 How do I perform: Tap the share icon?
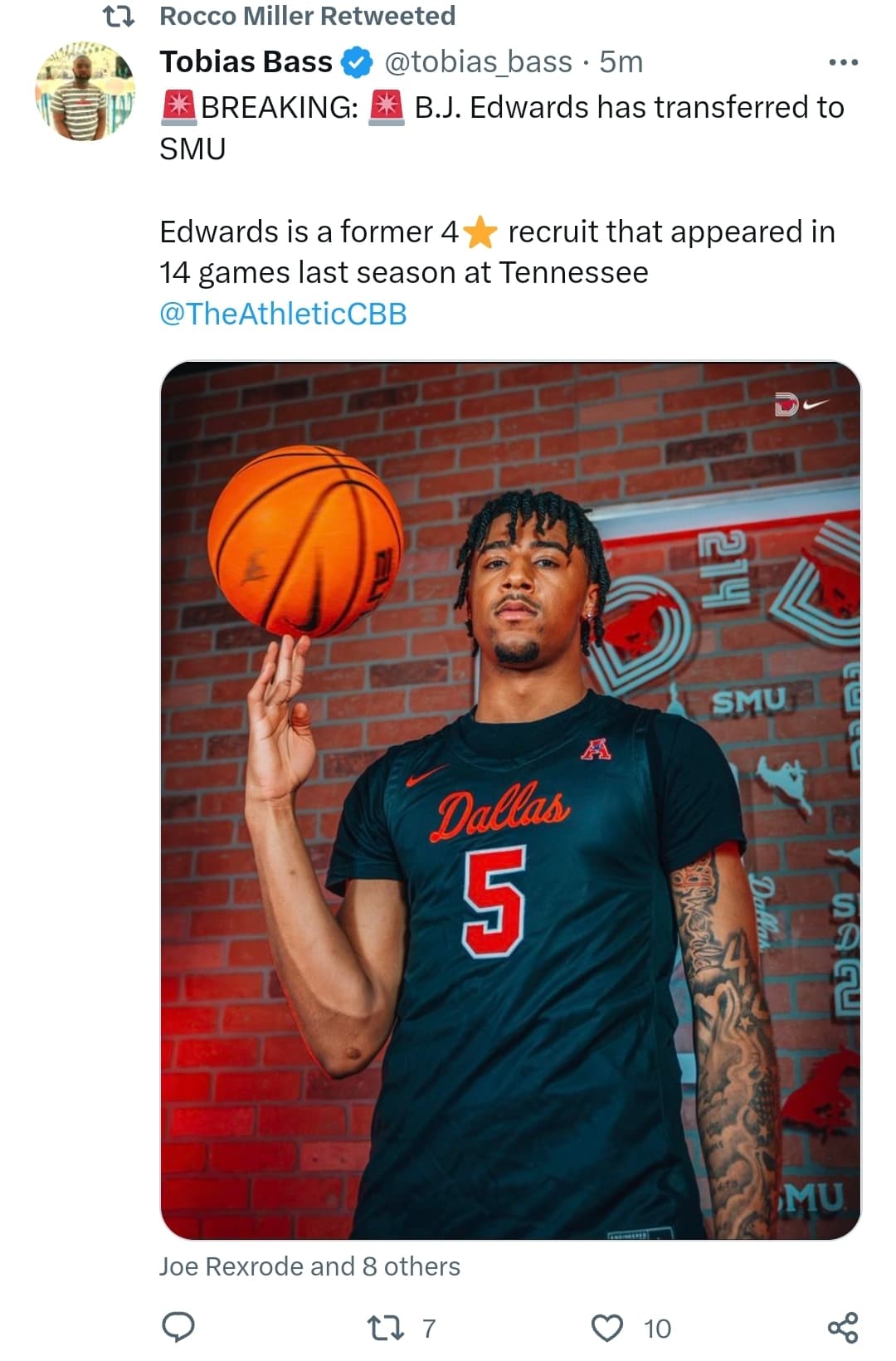pos(843,1328)
